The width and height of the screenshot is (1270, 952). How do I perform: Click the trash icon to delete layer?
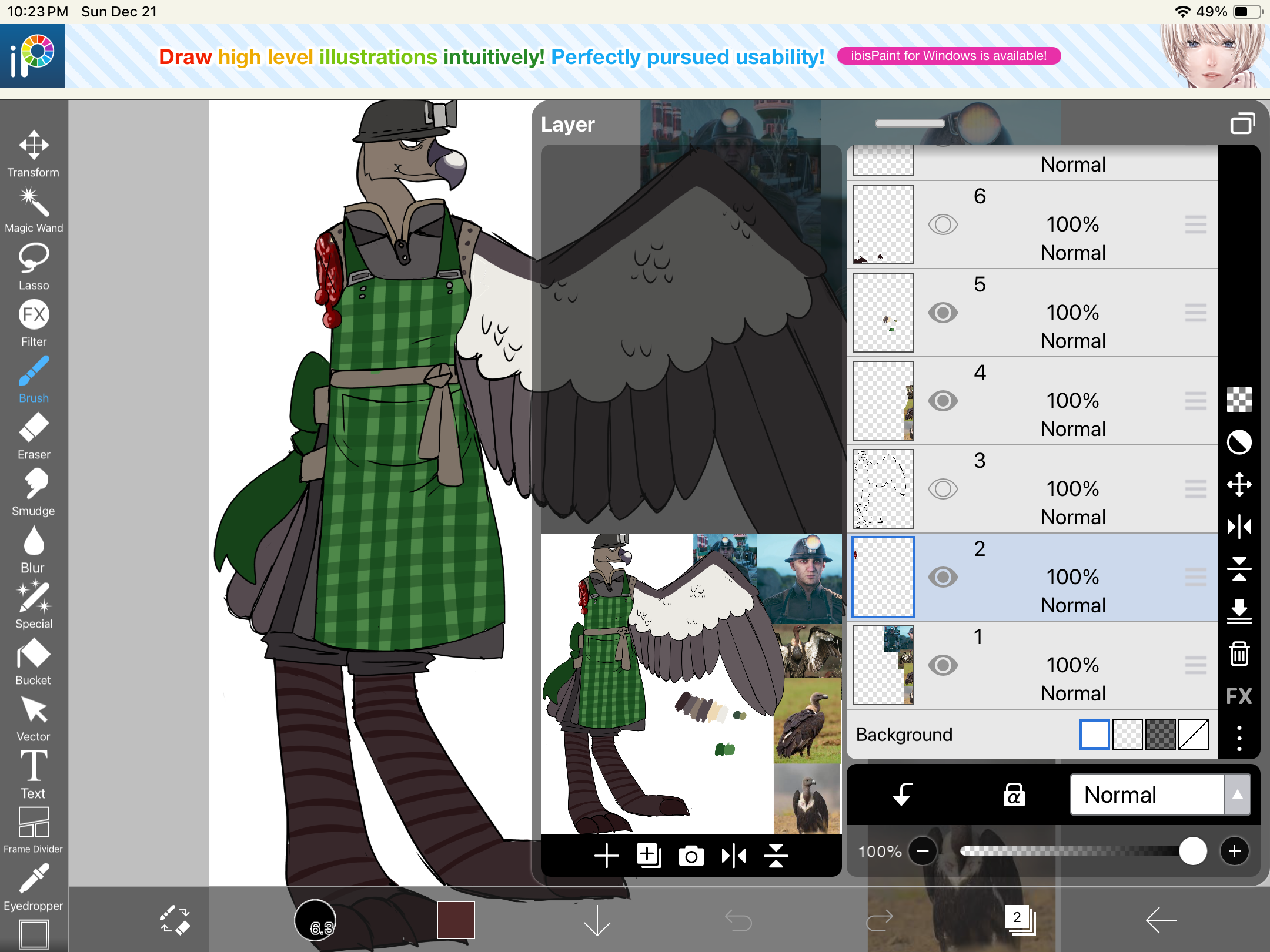pyautogui.click(x=1239, y=653)
